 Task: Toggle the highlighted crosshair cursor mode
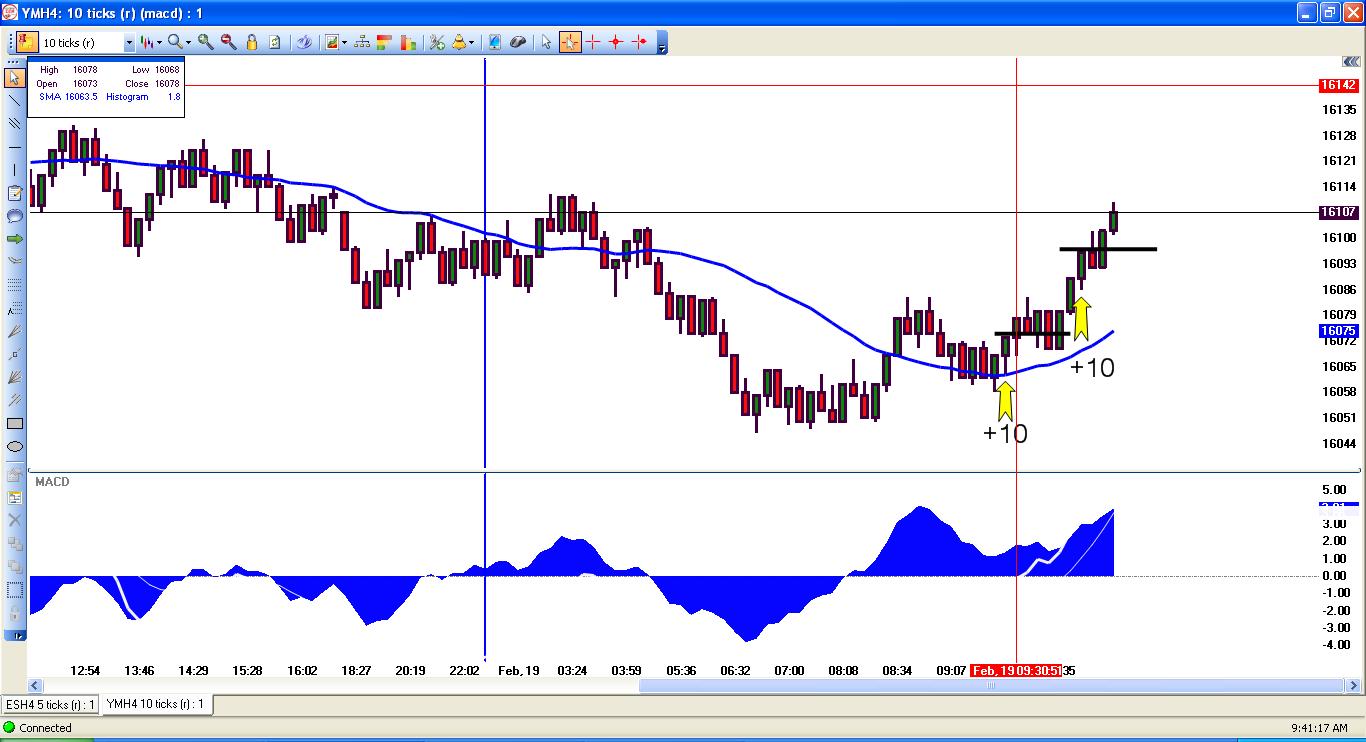tap(570, 42)
